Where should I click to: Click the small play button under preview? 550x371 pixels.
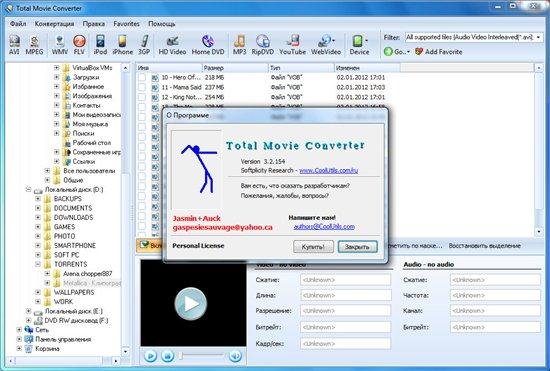tap(150, 356)
